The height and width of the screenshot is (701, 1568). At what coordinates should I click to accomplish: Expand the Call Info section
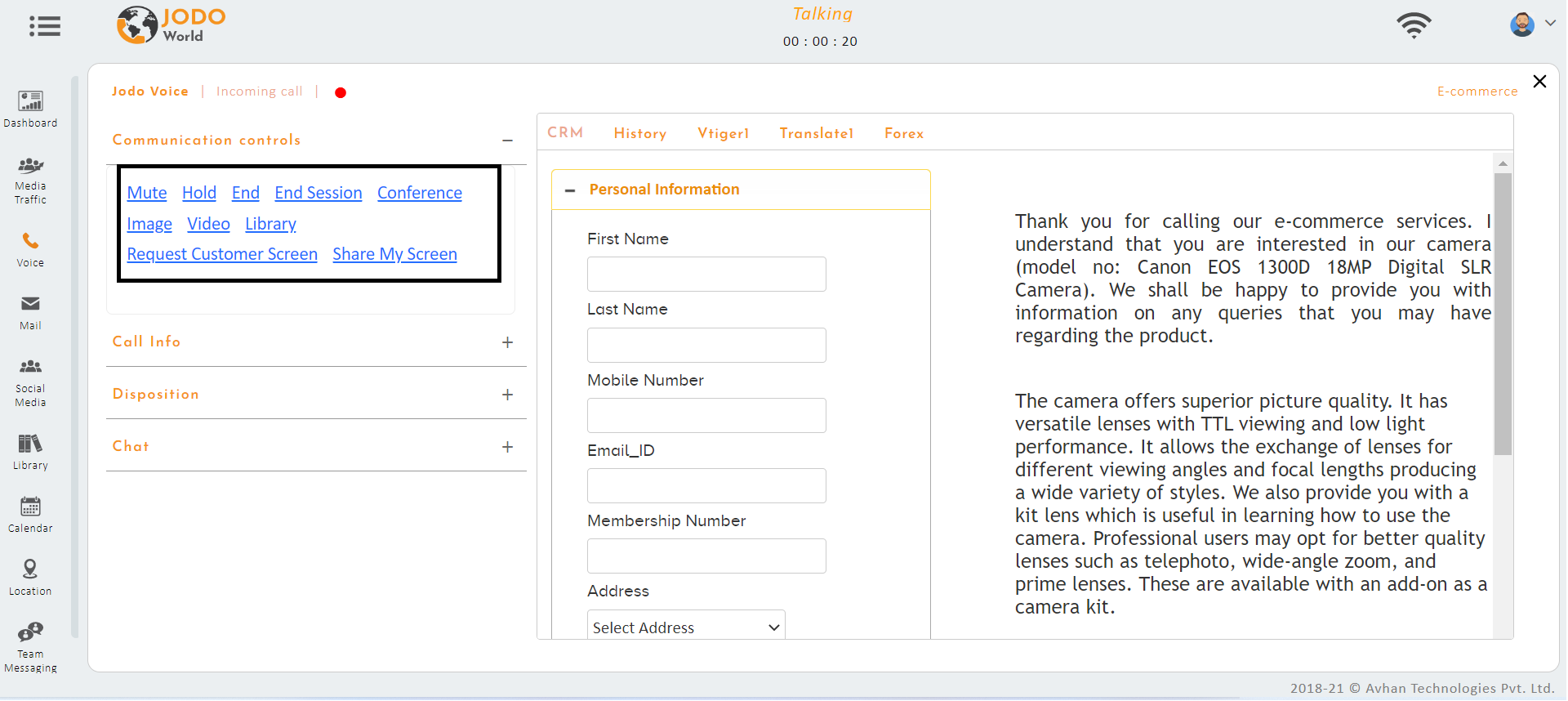[x=507, y=342]
